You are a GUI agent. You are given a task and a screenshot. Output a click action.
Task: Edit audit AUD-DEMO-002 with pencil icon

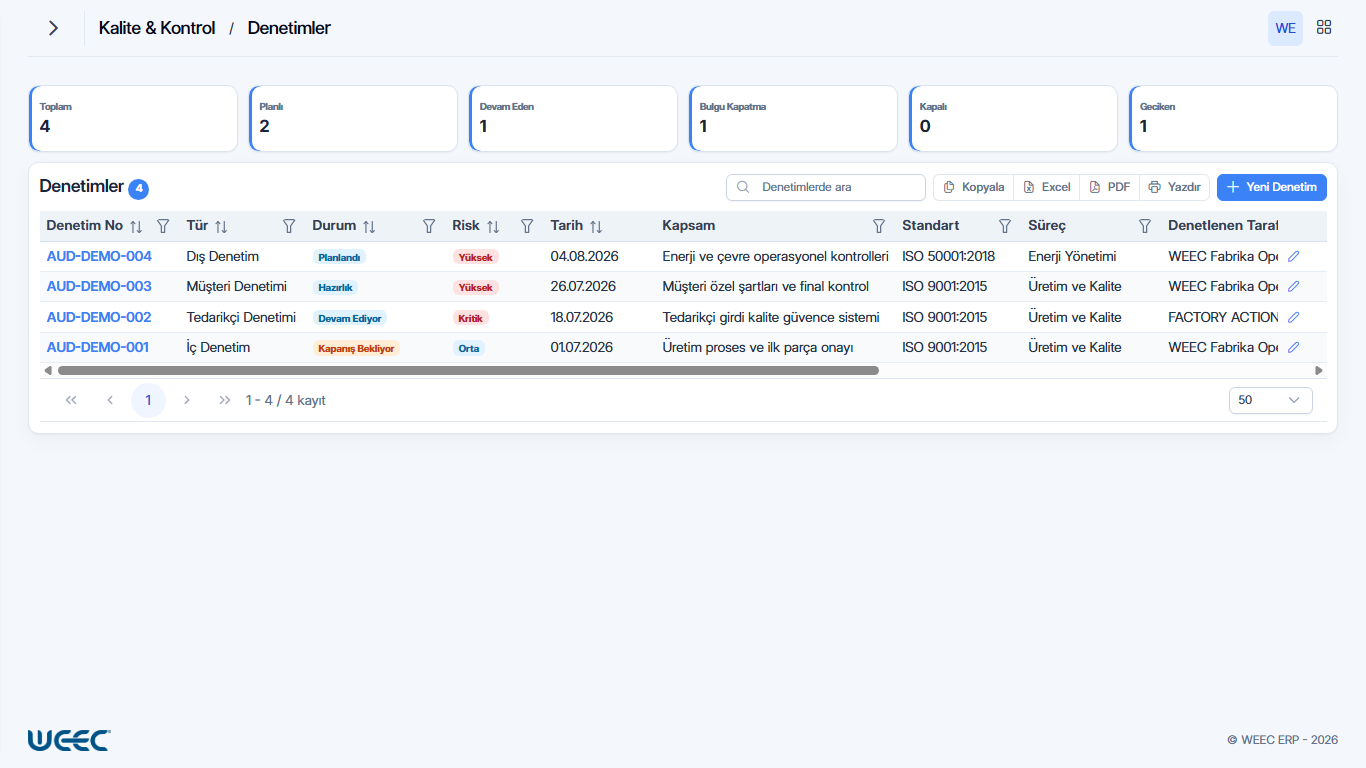[1293, 317]
